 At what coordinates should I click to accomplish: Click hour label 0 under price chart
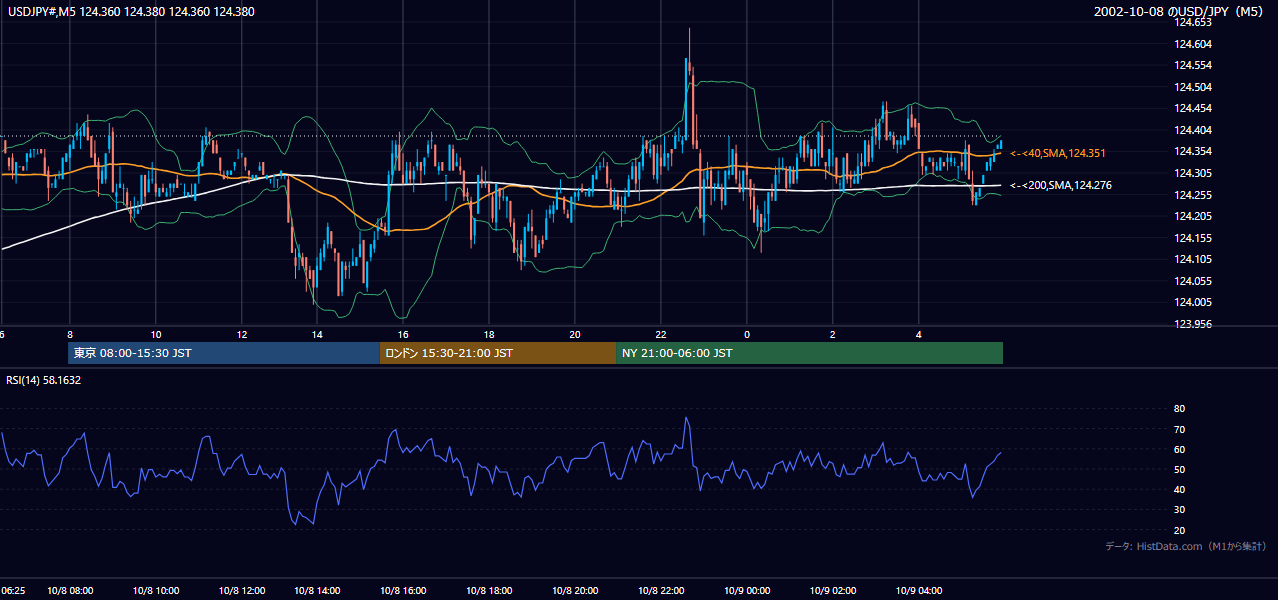(x=747, y=335)
